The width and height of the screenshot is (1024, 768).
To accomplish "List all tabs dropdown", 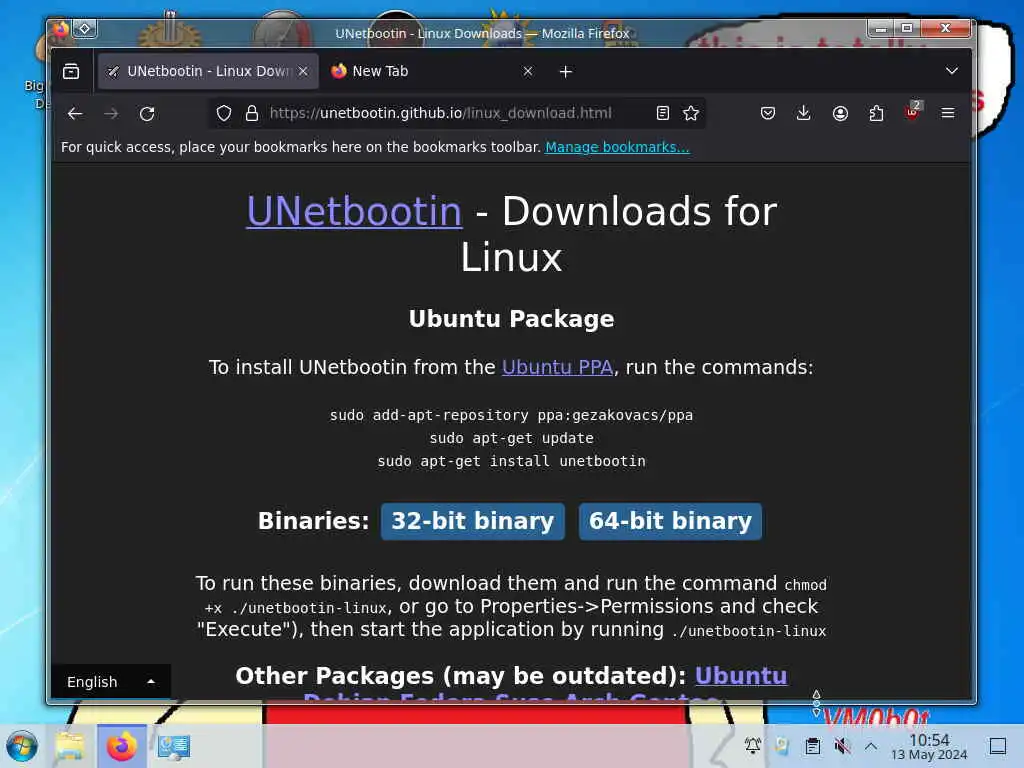I will tap(952, 71).
